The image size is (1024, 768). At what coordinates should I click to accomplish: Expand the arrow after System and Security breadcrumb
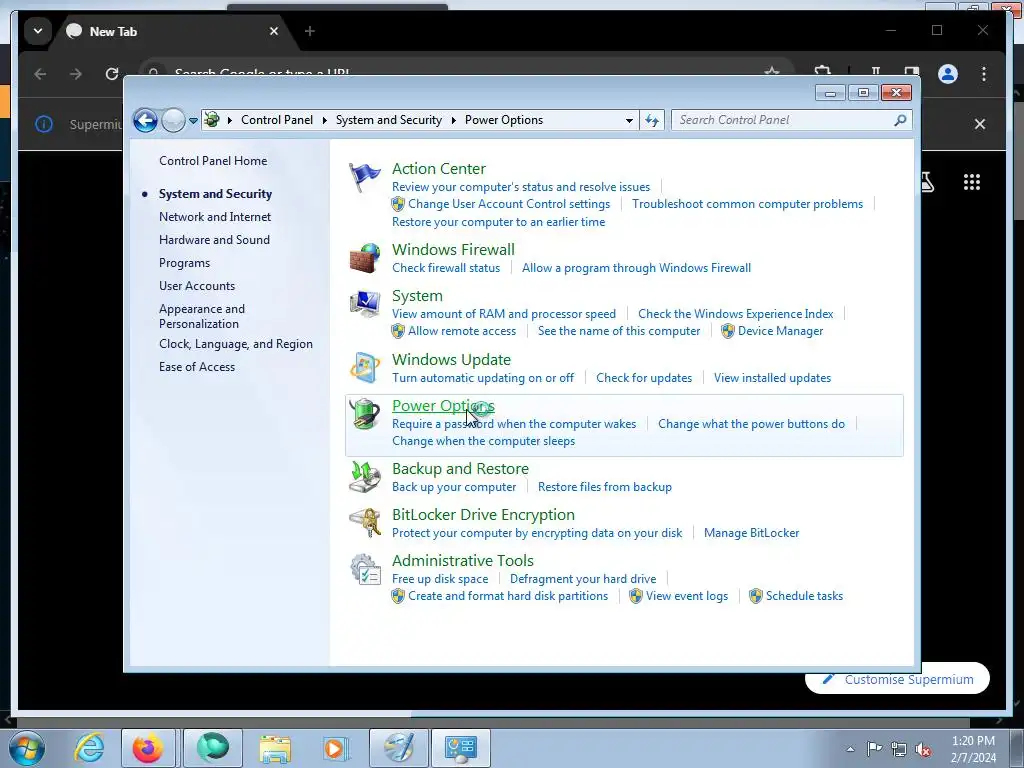tap(453, 120)
